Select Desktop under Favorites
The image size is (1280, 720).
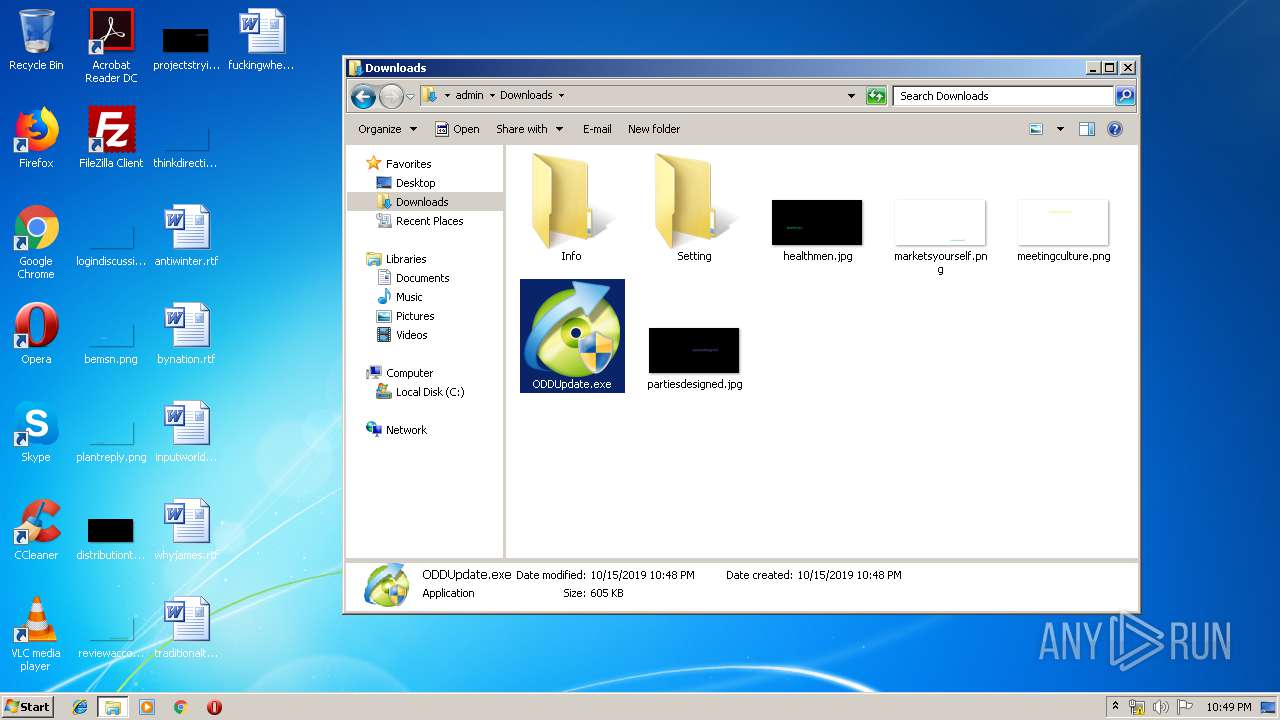coord(405,183)
